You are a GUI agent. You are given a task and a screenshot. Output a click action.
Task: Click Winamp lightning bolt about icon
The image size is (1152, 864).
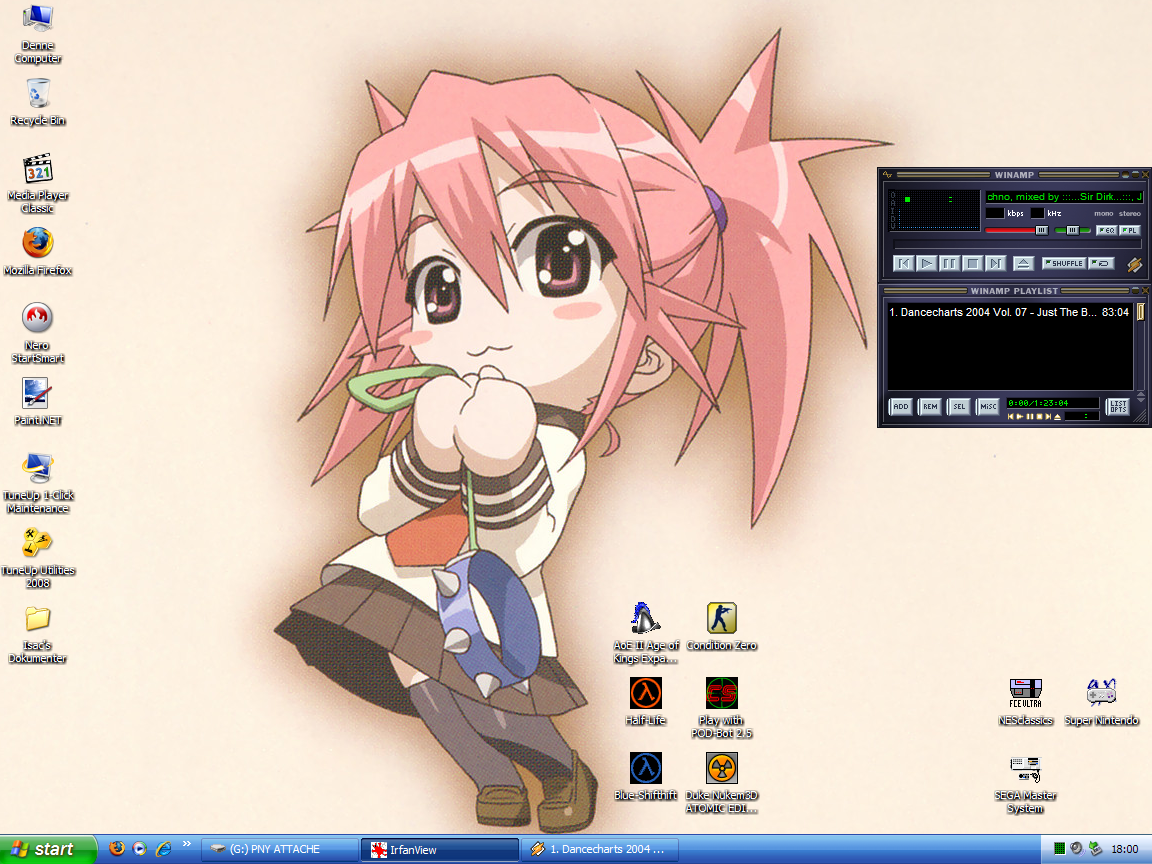[x=1134, y=264]
